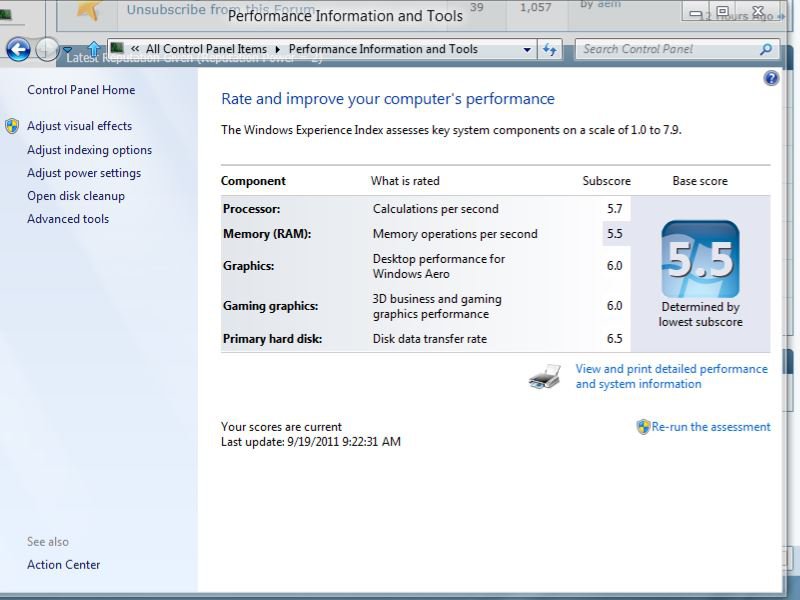Open the recent pages arrow beside Forward
The image size is (800, 600).
pos(67,50)
